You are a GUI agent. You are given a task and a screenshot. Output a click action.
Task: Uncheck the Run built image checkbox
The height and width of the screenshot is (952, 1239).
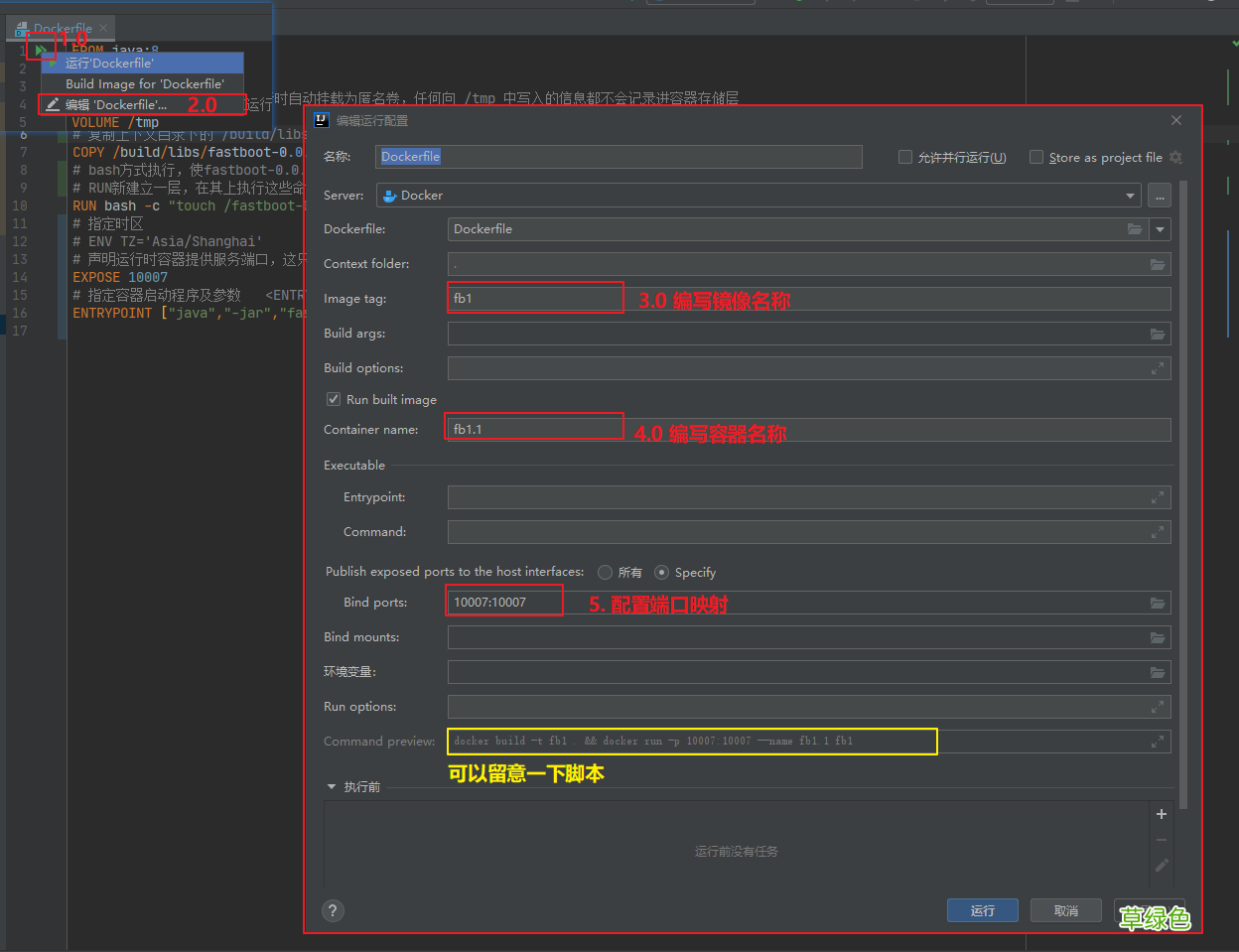click(334, 399)
